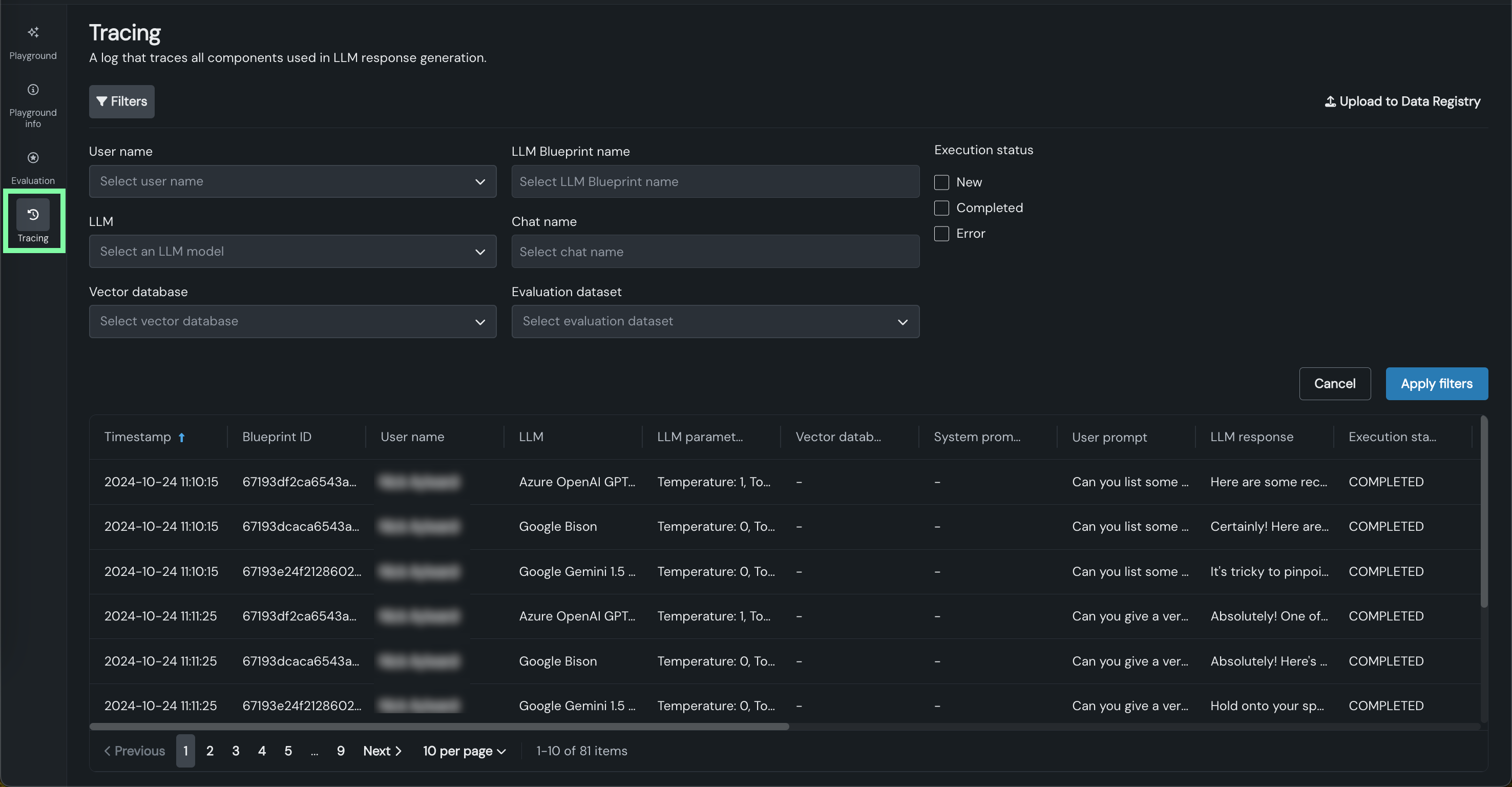Click the Select chat name field
This screenshot has width=1512, height=787.
click(715, 252)
